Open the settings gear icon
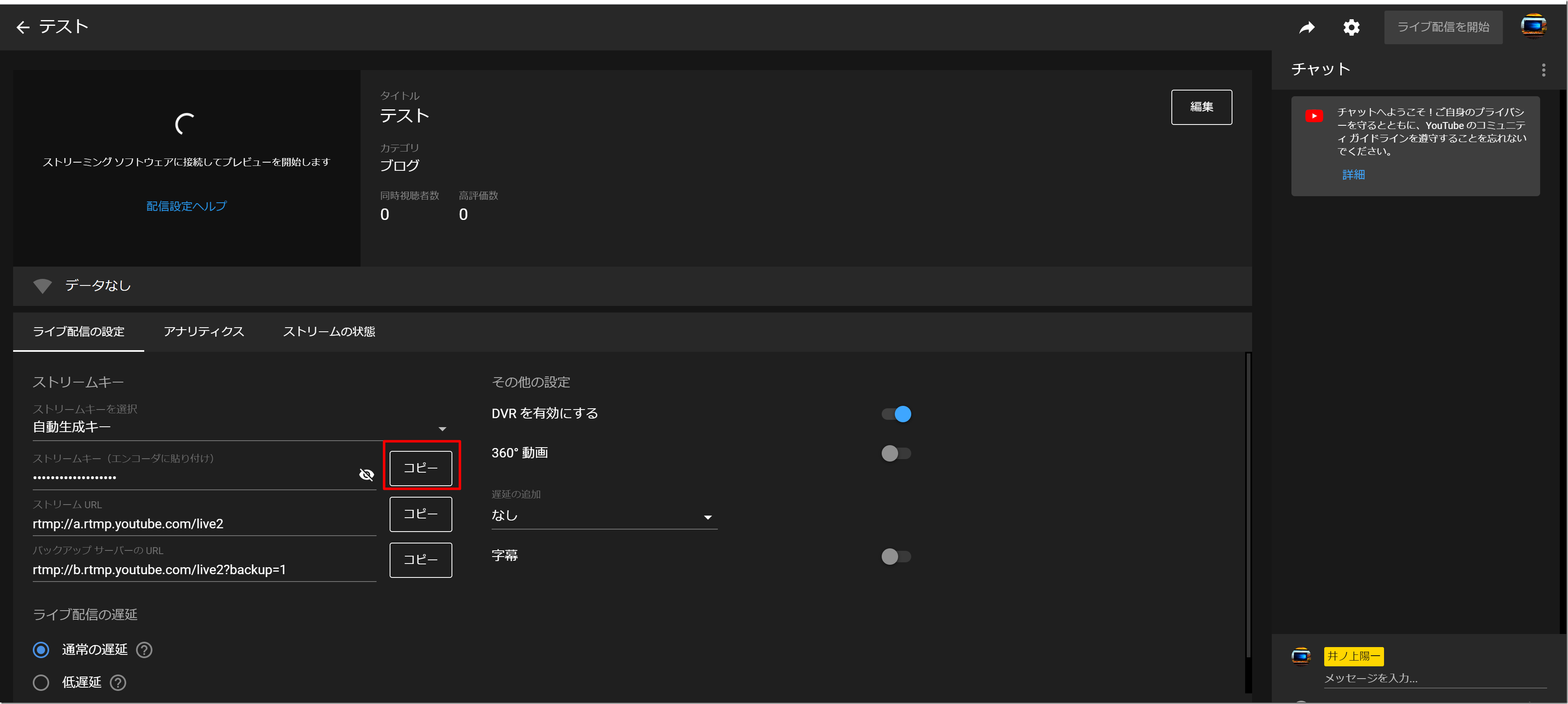The width and height of the screenshot is (1568, 704). point(1351,27)
